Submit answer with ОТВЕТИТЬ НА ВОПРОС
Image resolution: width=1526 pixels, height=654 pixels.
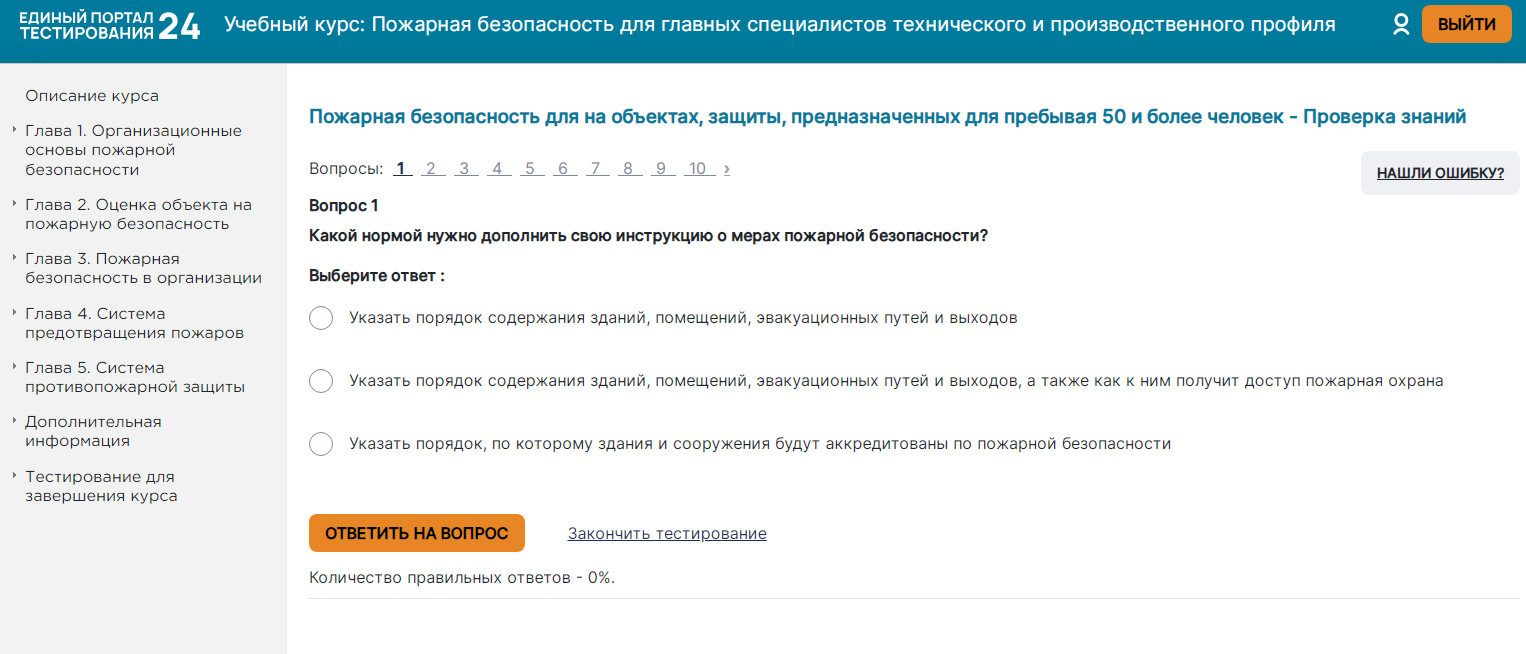click(416, 534)
